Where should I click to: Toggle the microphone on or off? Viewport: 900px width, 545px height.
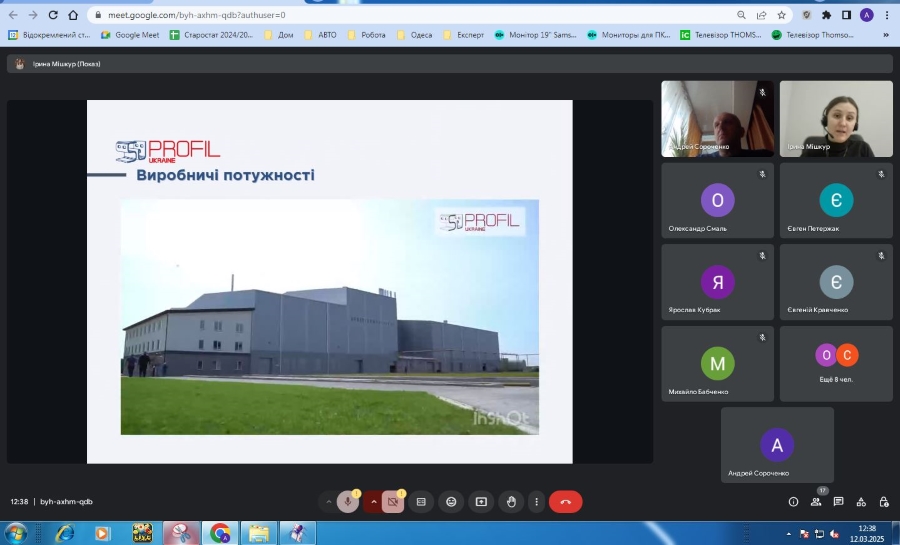click(348, 502)
